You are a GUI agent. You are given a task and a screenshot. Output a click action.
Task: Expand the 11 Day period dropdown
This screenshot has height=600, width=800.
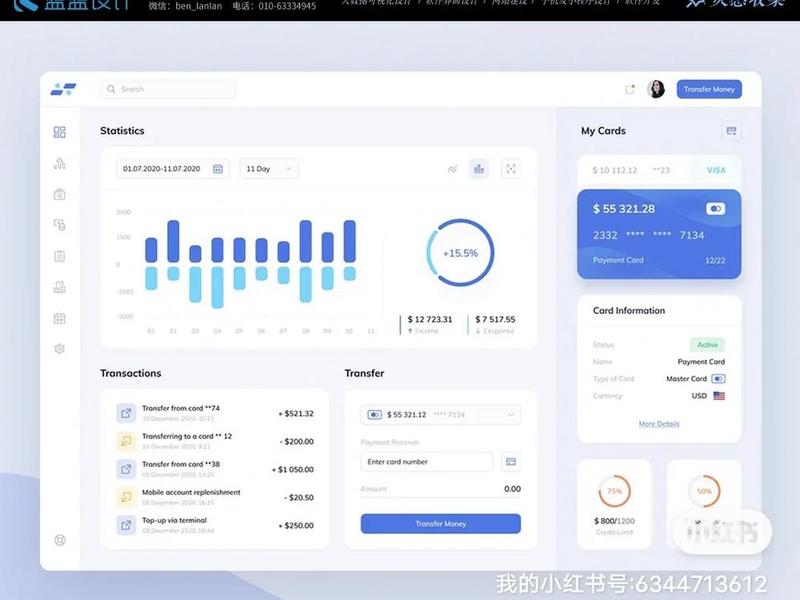[269, 169]
